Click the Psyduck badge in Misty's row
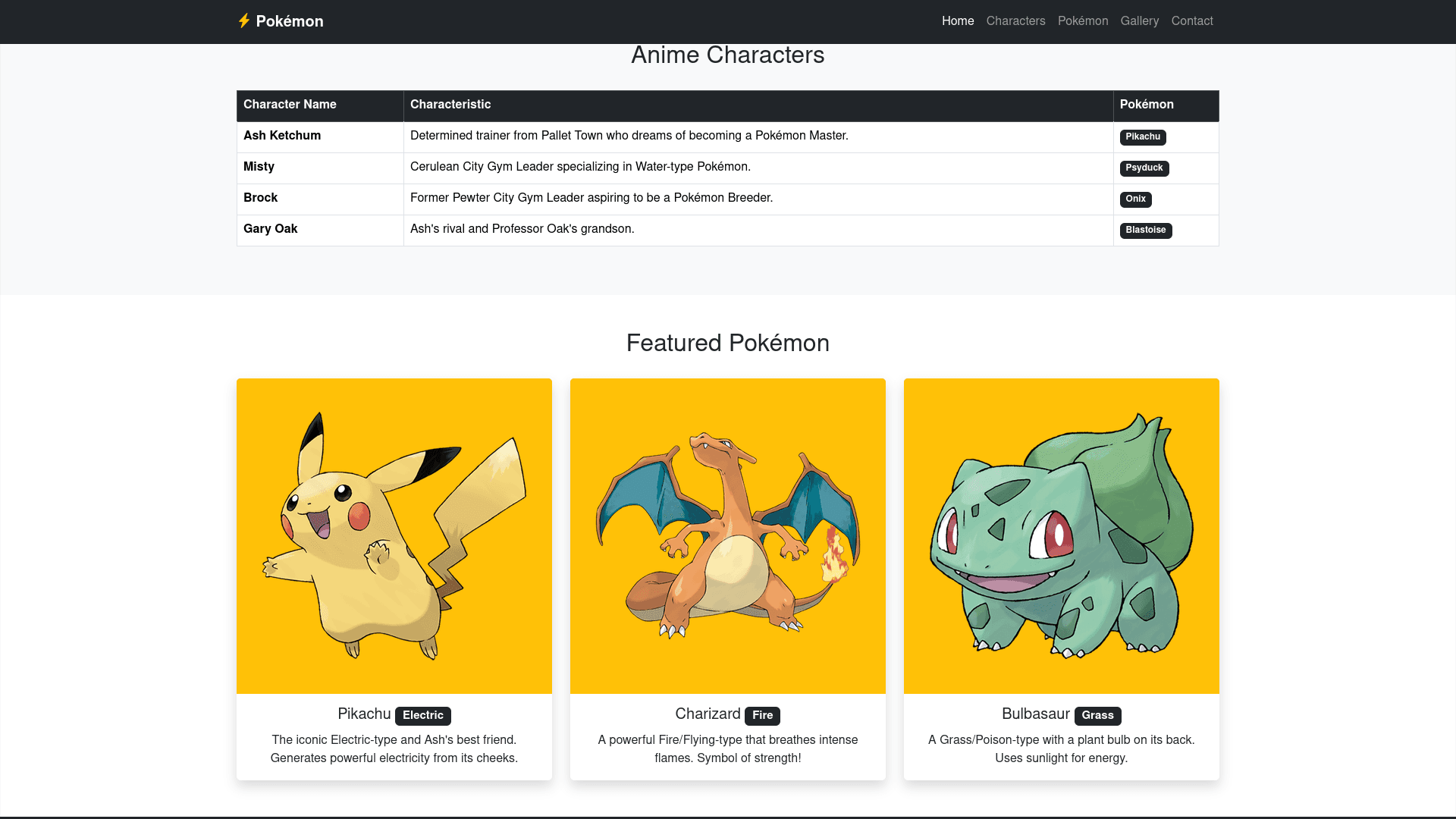1456x819 pixels. click(1144, 168)
